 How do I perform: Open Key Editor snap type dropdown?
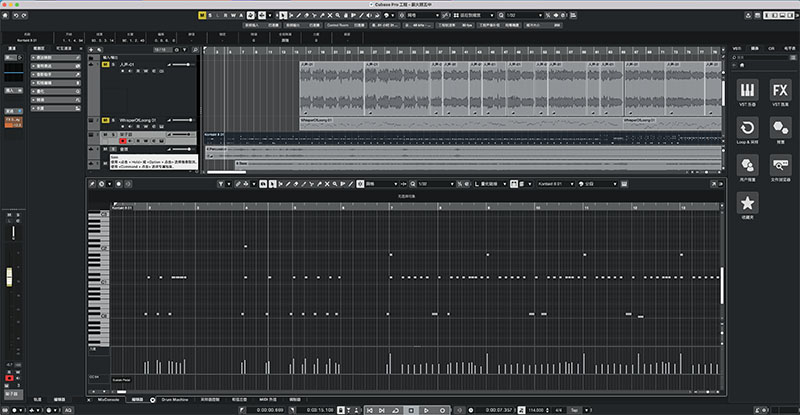[380, 184]
